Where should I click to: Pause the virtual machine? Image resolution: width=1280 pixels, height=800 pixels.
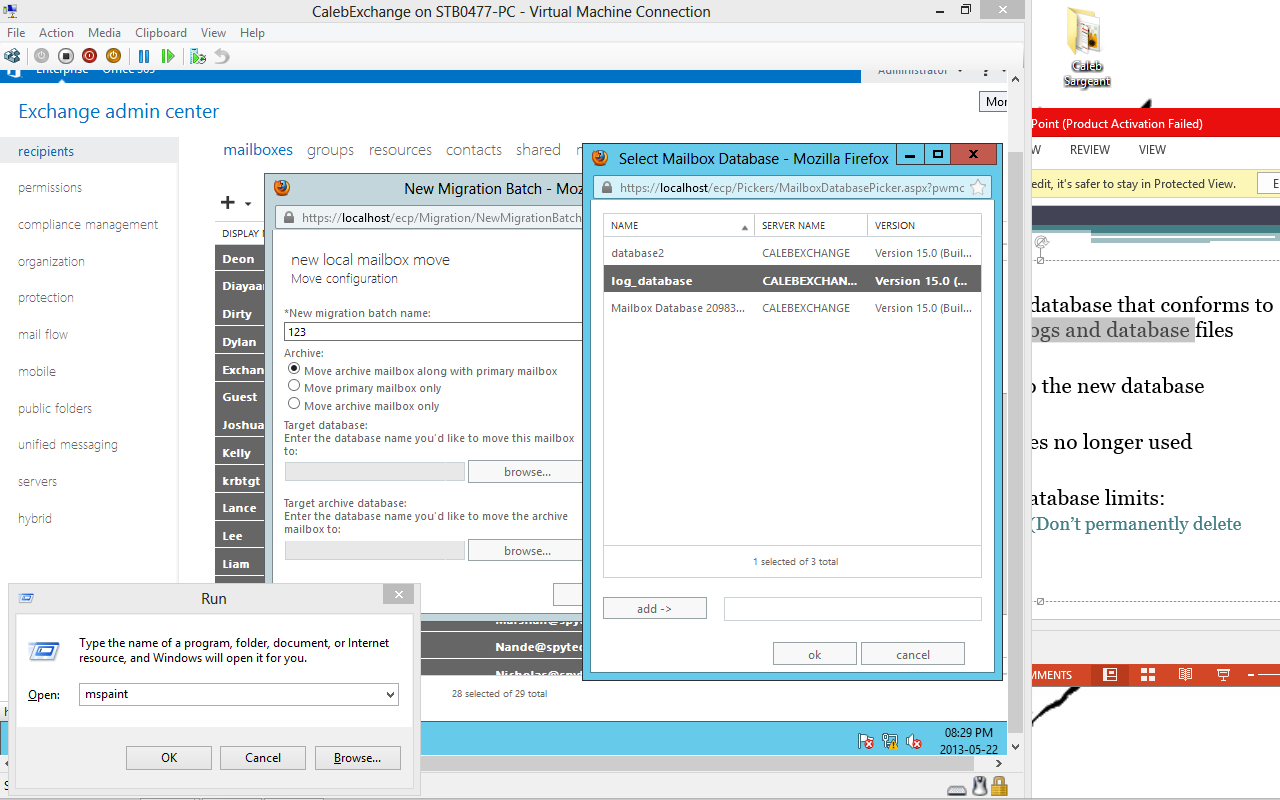click(x=144, y=56)
